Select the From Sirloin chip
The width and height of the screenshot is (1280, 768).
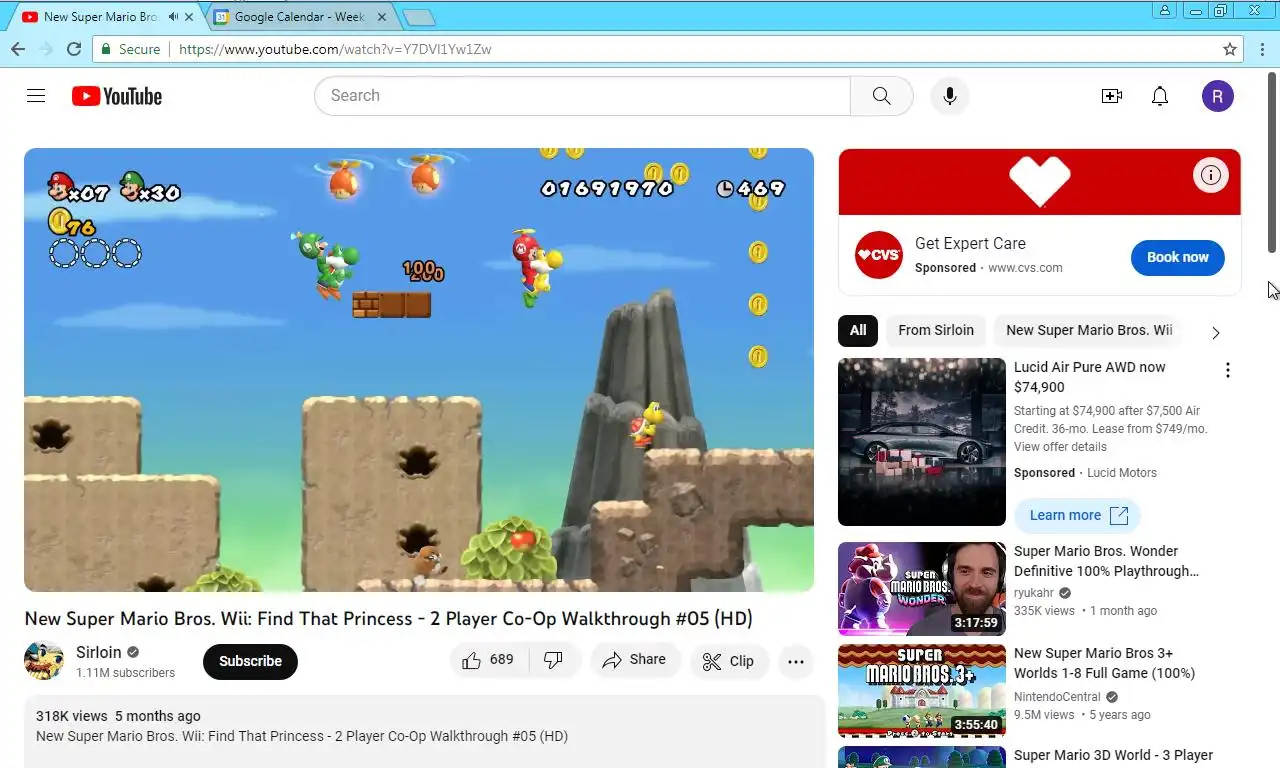click(x=935, y=330)
